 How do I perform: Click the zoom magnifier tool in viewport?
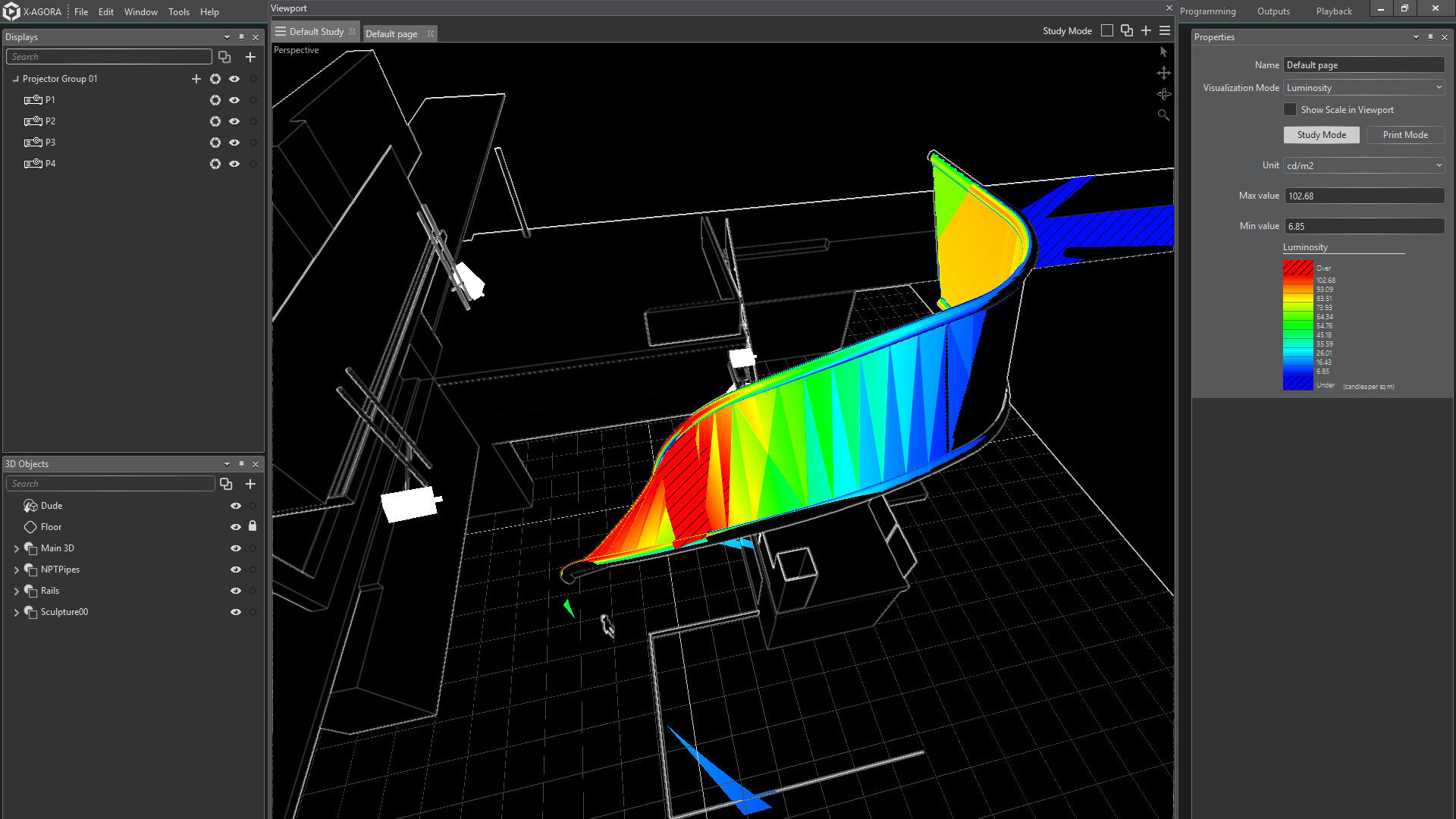click(1163, 115)
